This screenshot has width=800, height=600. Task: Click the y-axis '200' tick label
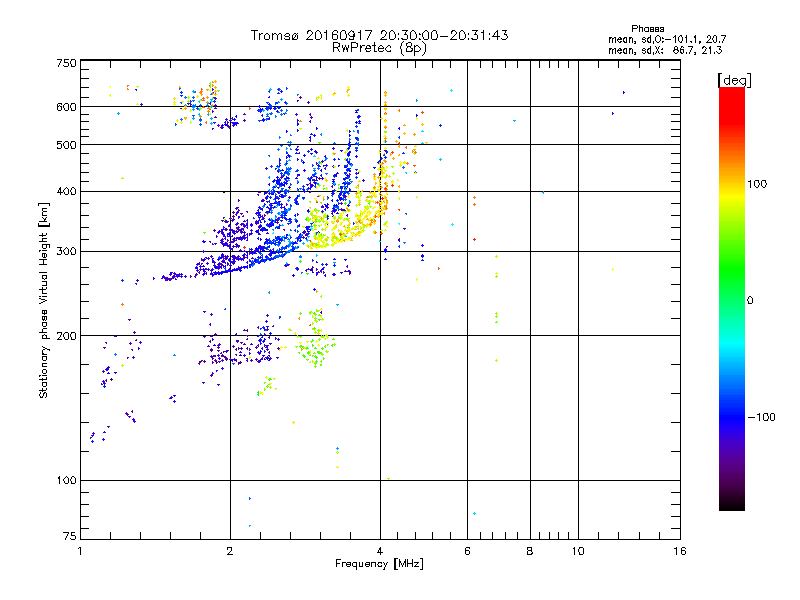point(66,336)
